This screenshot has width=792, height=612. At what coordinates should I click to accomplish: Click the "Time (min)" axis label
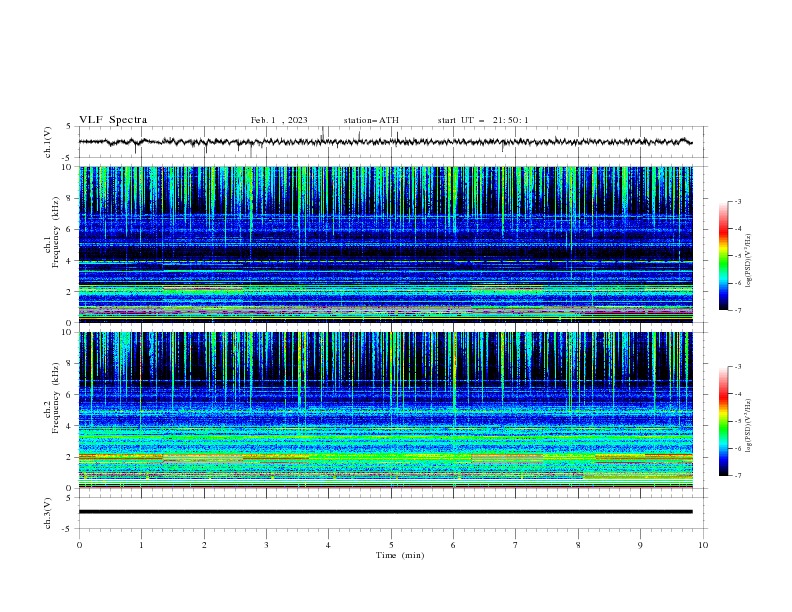point(400,555)
